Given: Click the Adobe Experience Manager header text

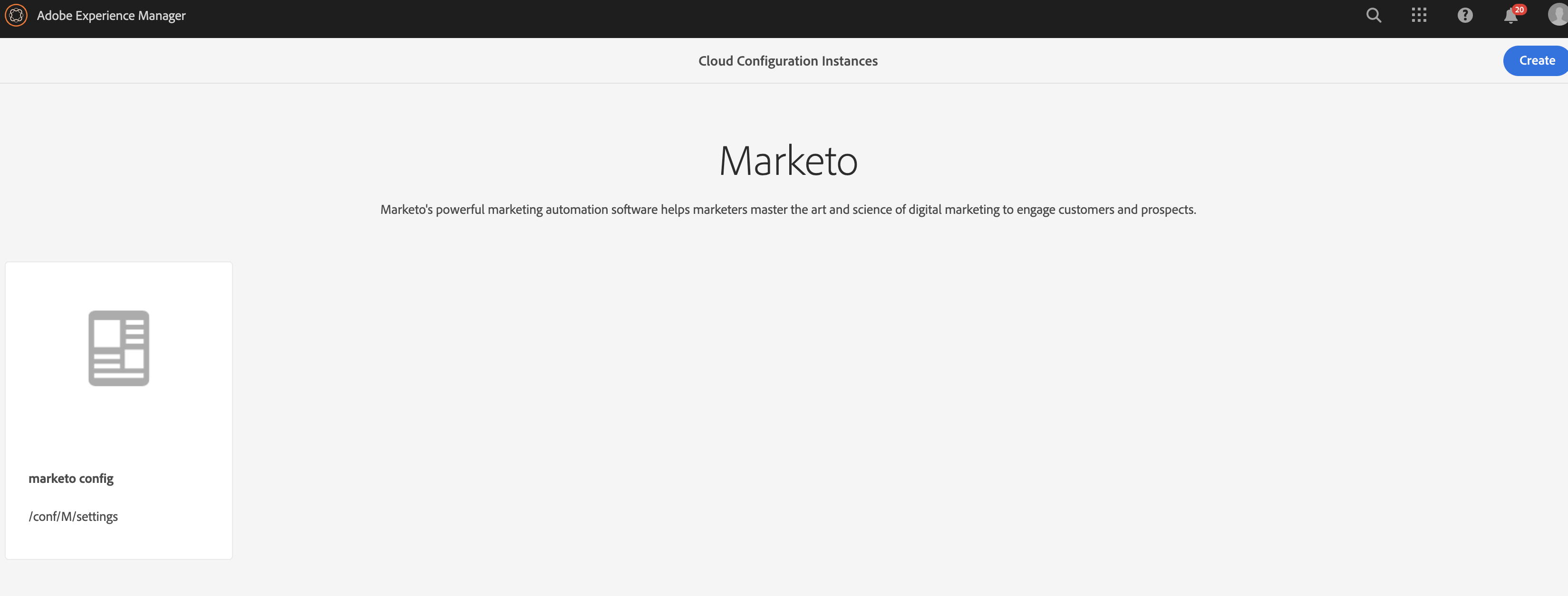Looking at the screenshot, I should coord(111,15).
